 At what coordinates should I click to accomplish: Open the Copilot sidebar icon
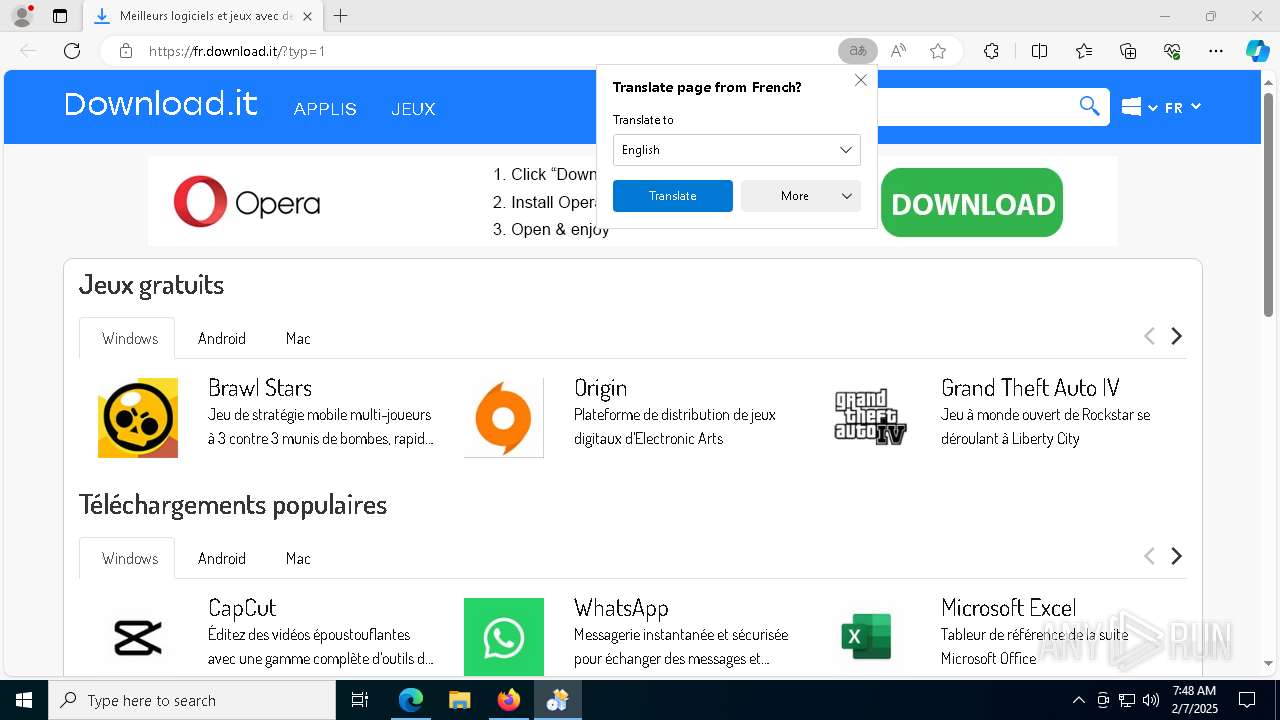pos(1257,51)
